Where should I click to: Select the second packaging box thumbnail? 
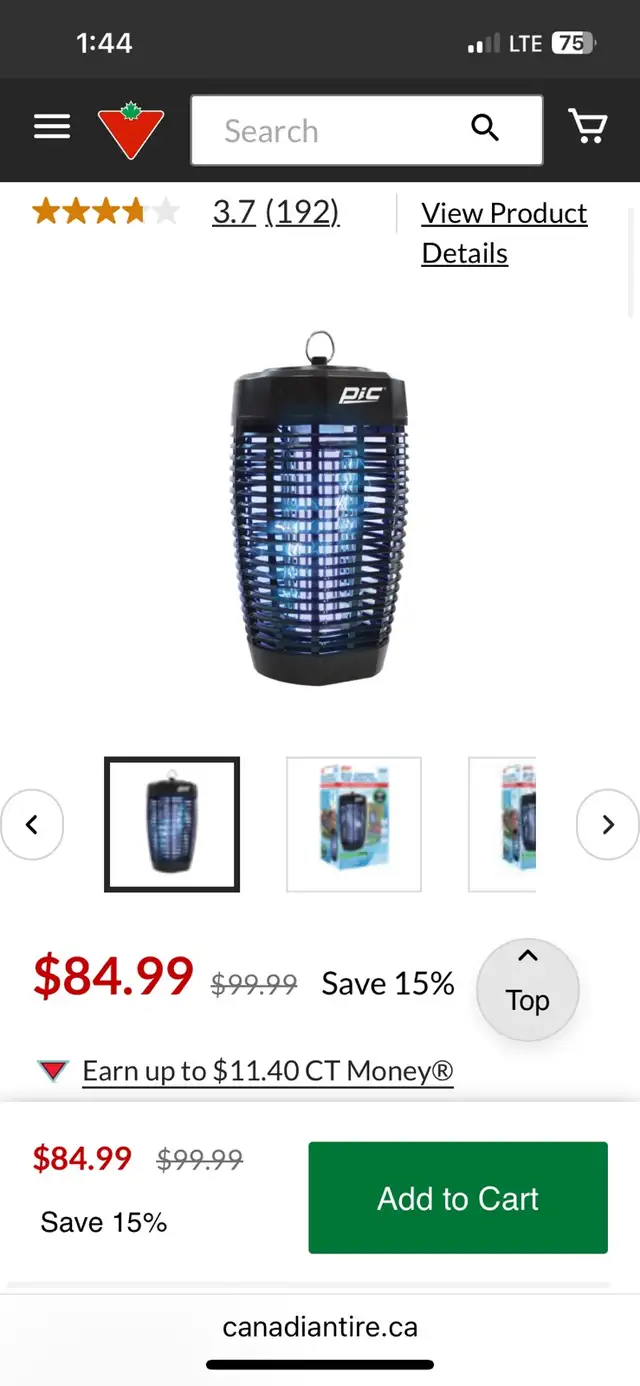(354, 824)
